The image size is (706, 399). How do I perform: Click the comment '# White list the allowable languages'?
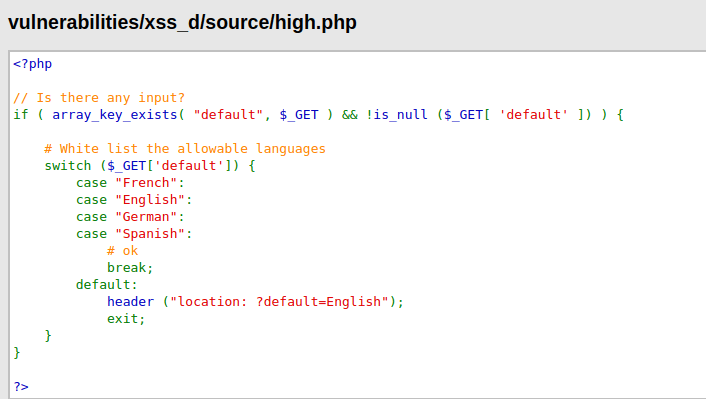pyautogui.click(x=185, y=149)
